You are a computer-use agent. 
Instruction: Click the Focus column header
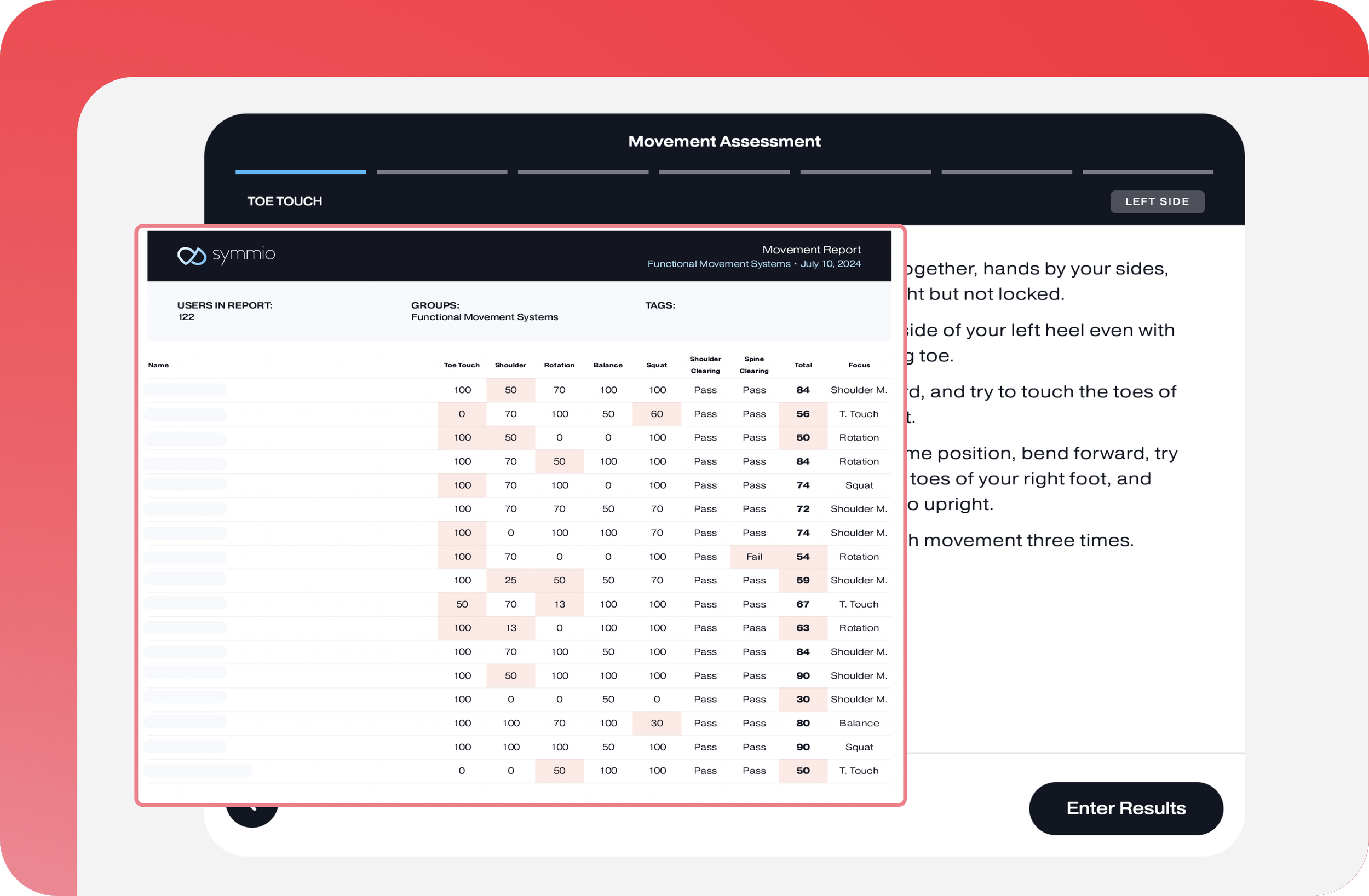[x=859, y=365]
